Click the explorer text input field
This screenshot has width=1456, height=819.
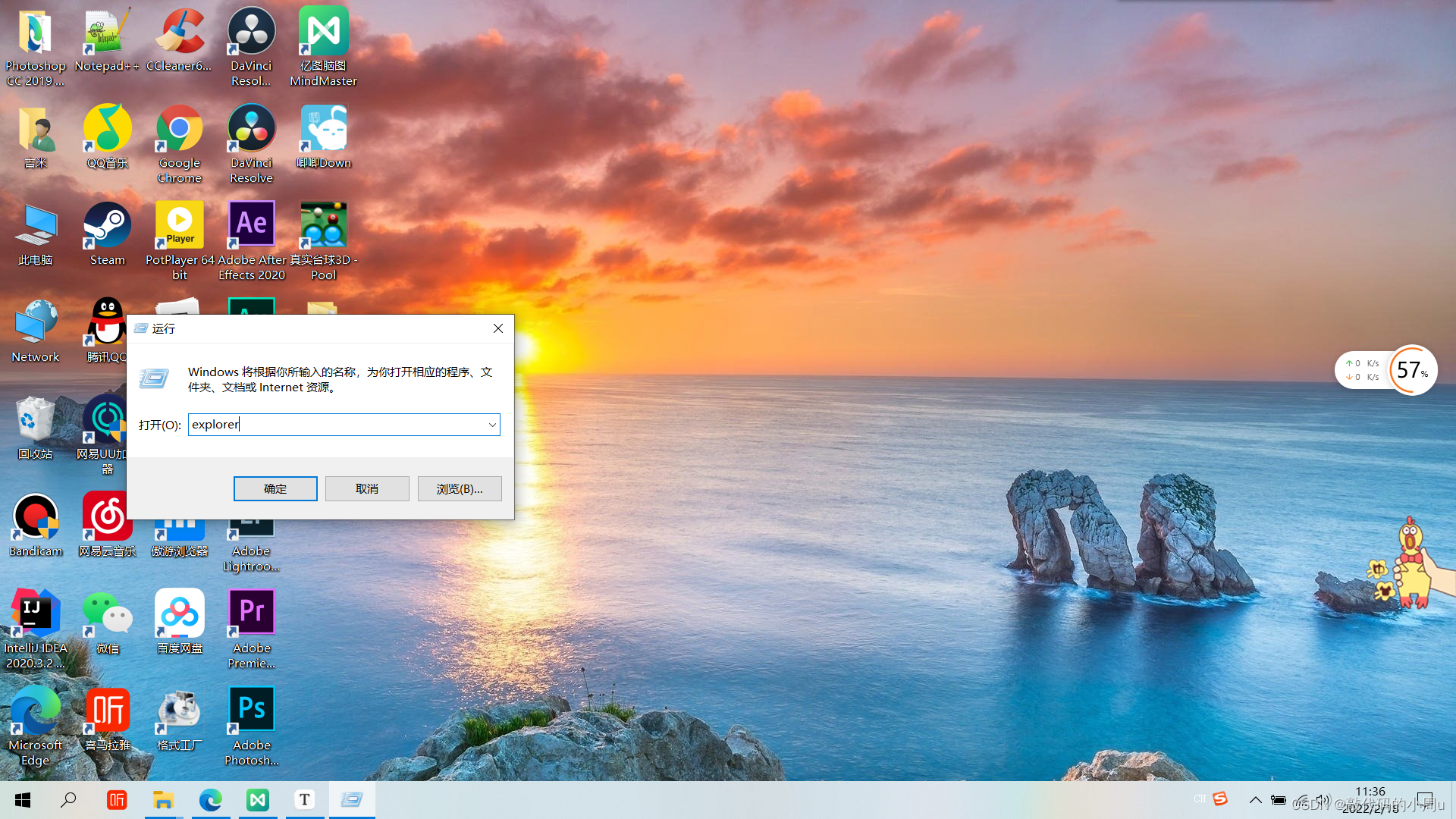(334, 425)
